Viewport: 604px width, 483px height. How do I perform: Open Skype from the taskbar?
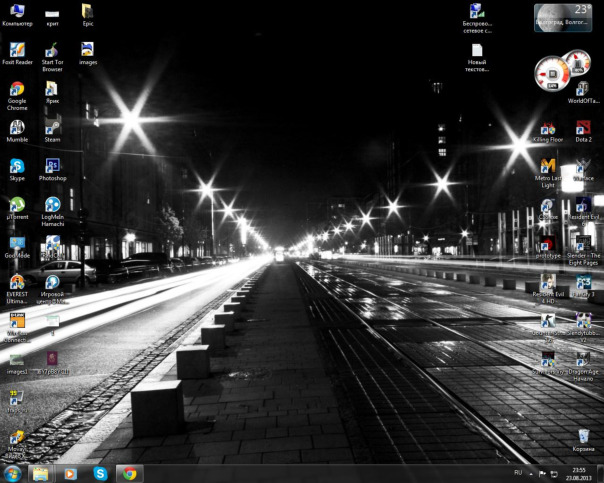[100, 473]
